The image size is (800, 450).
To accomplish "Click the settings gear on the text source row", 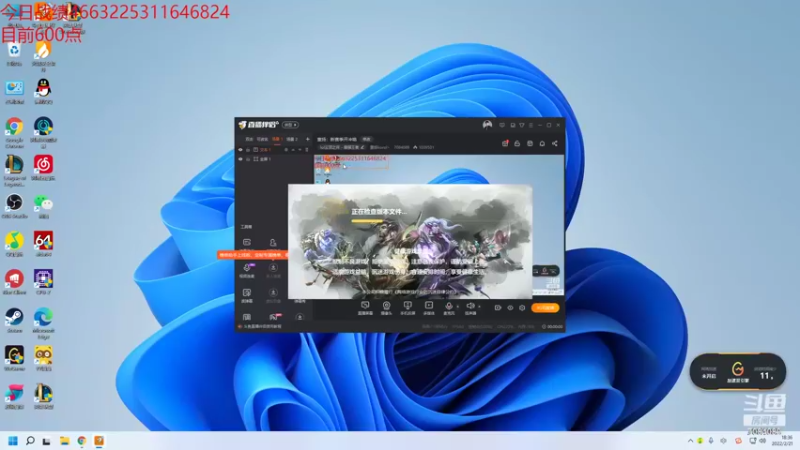I will [286, 150].
